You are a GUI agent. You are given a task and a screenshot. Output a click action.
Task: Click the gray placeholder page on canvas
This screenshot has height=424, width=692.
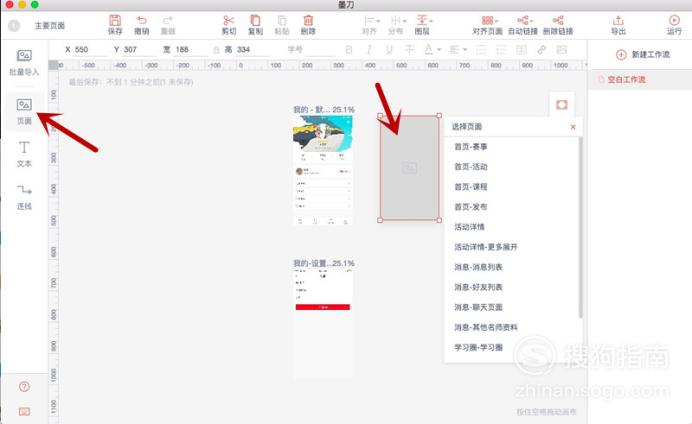[x=410, y=168]
